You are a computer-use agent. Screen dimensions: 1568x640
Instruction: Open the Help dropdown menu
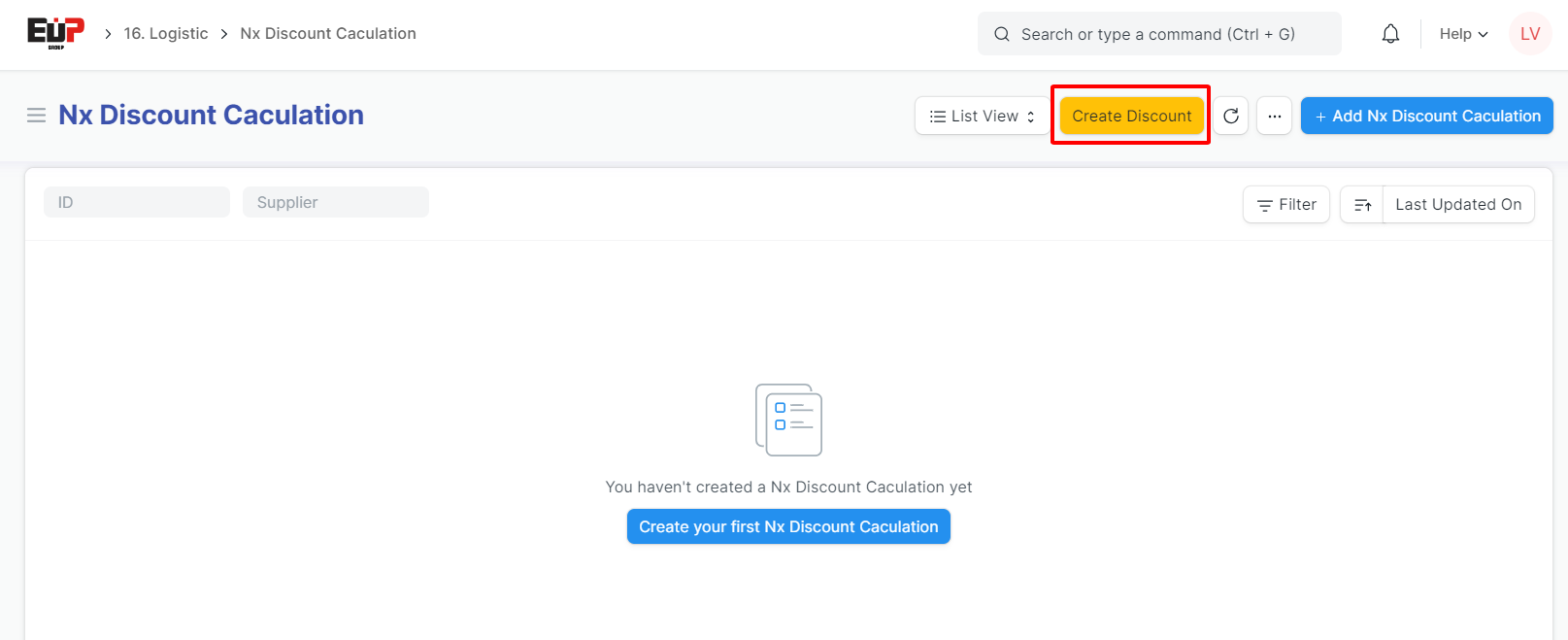click(x=1462, y=34)
